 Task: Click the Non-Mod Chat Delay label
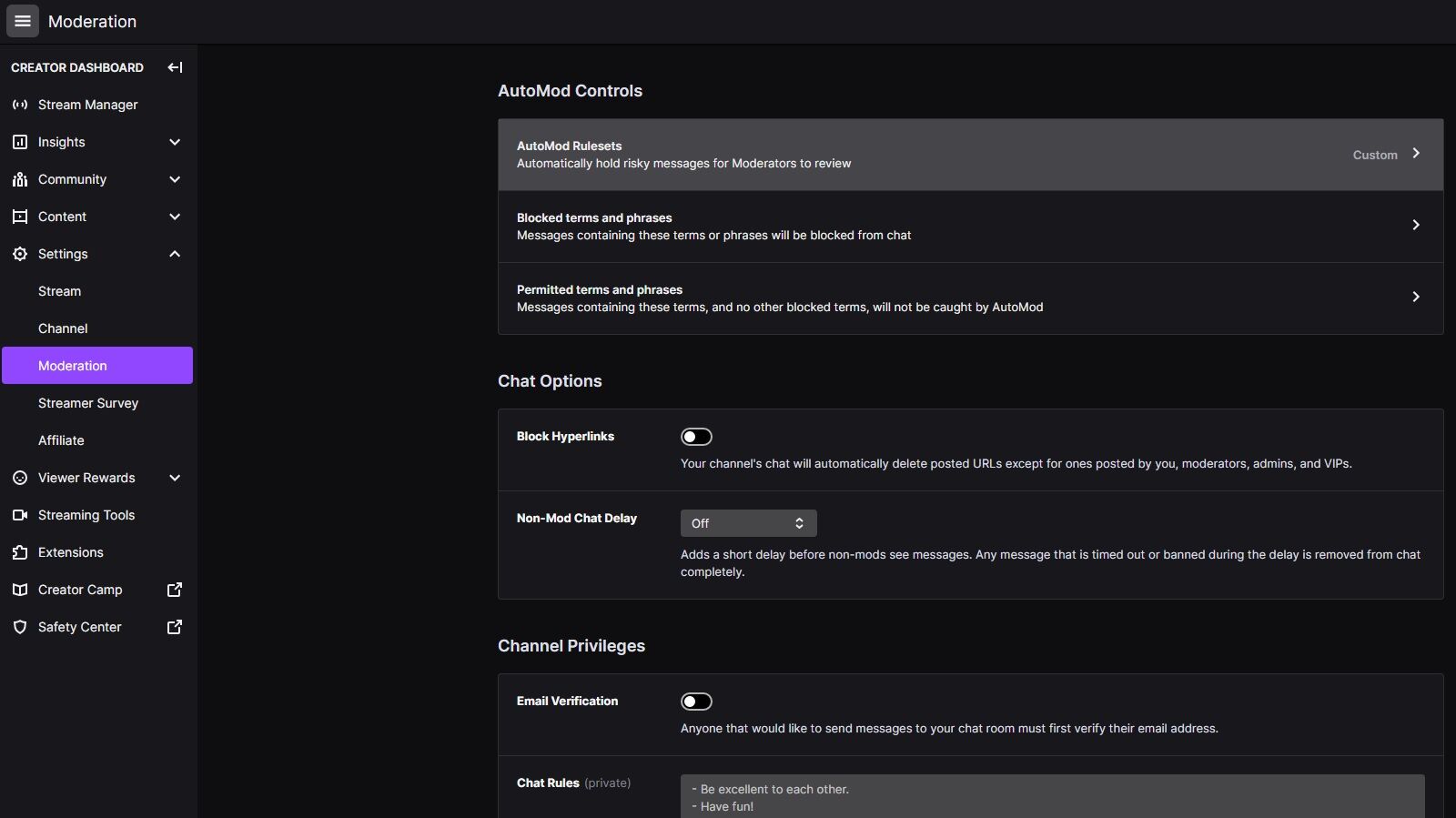[x=577, y=519]
